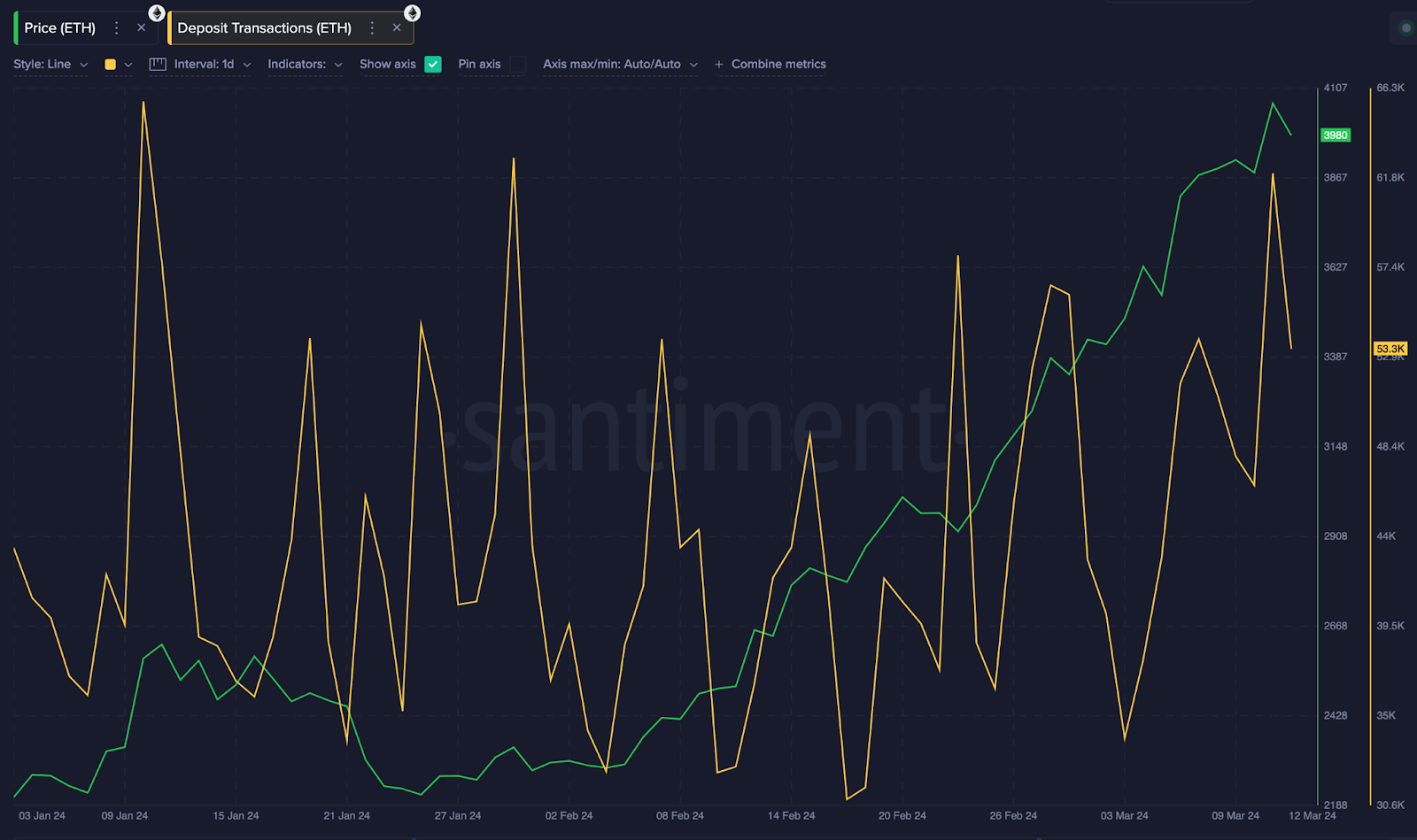Open the Indicators selector
The height and width of the screenshot is (840, 1417).
pos(305,64)
